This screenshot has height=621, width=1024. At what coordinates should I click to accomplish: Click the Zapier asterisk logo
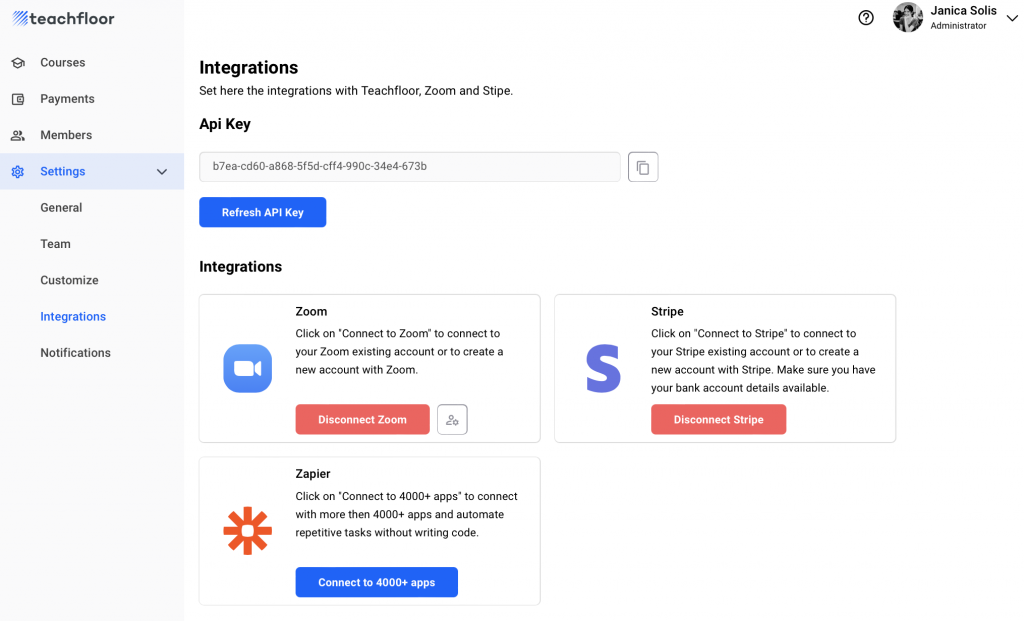point(247,531)
